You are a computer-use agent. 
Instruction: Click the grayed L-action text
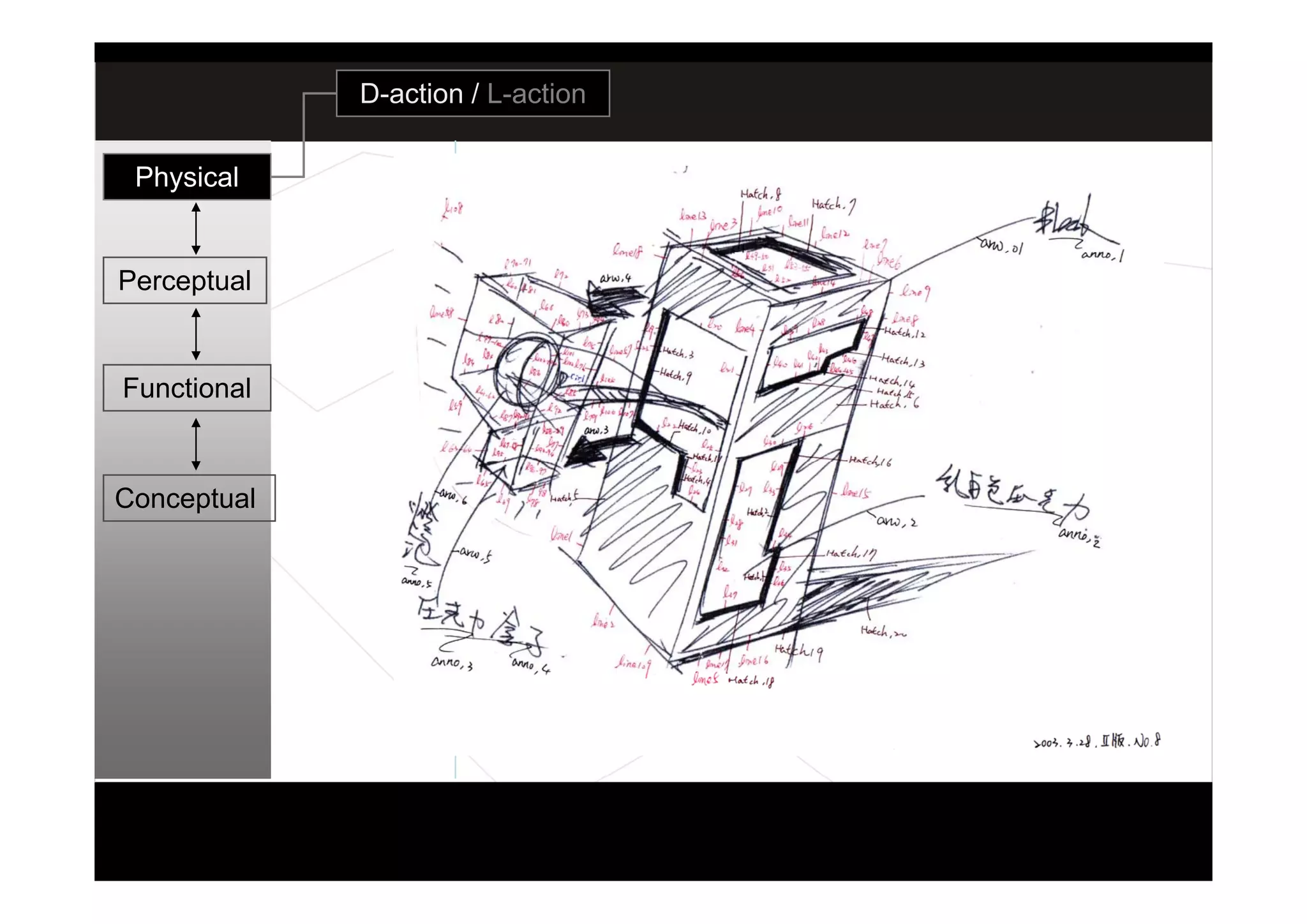tap(536, 94)
